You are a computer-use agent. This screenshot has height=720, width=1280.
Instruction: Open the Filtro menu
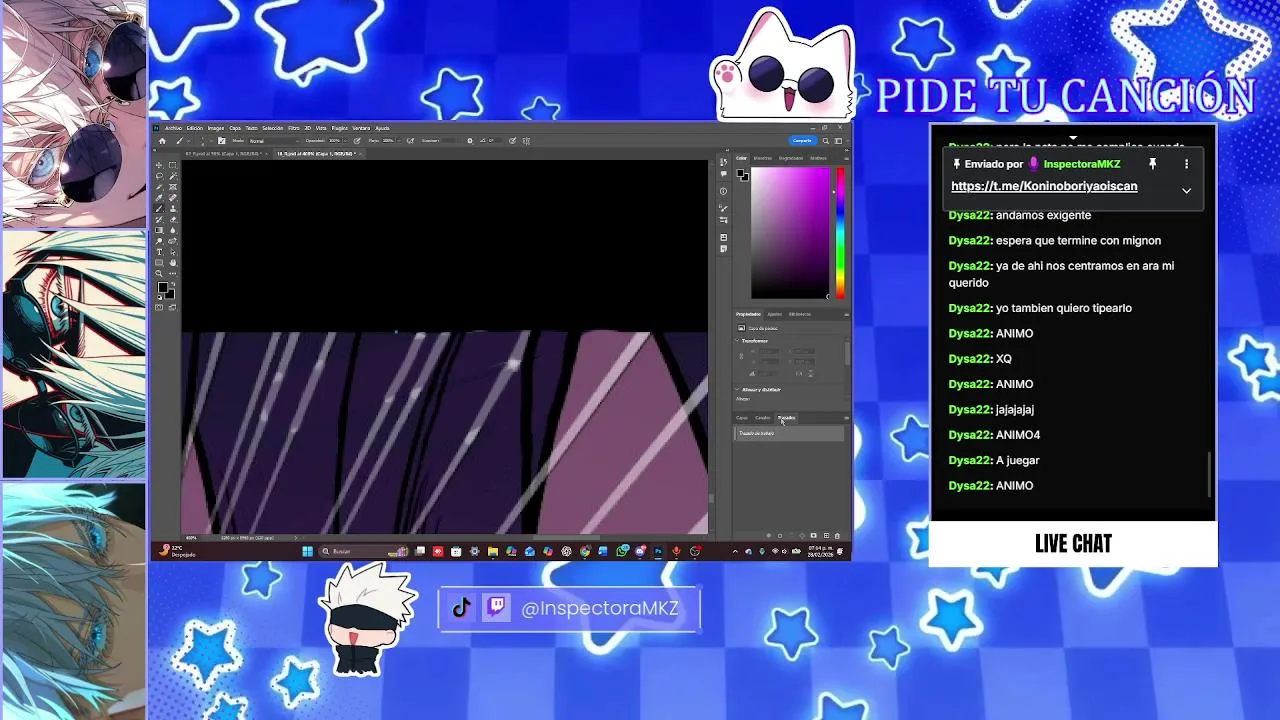pos(294,128)
